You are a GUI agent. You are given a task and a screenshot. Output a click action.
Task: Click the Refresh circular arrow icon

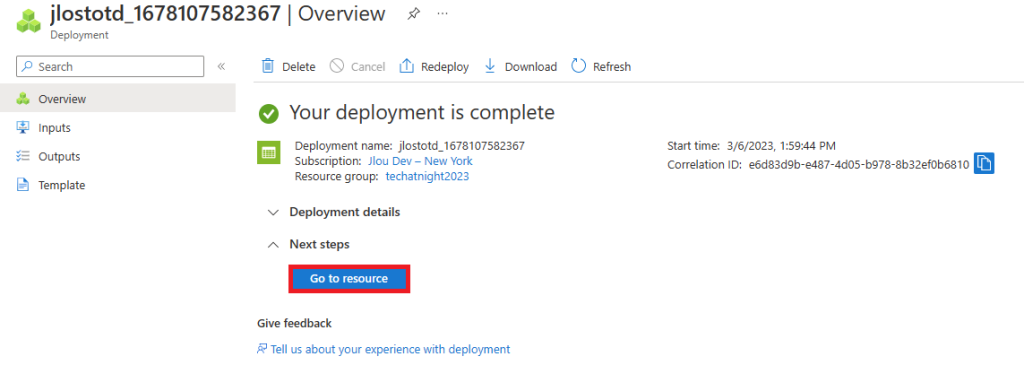pyautogui.click(x=579, y=66)
